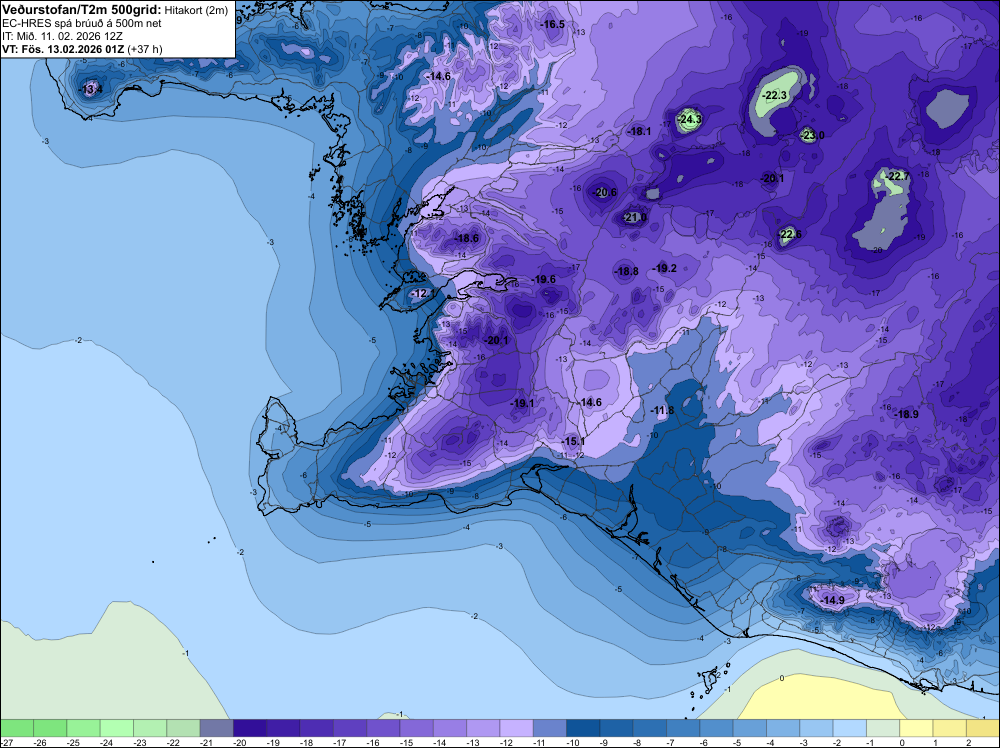
Task: Click the '-19.2' temperature label
Action: pyautogui.click(x=664, y=268)
